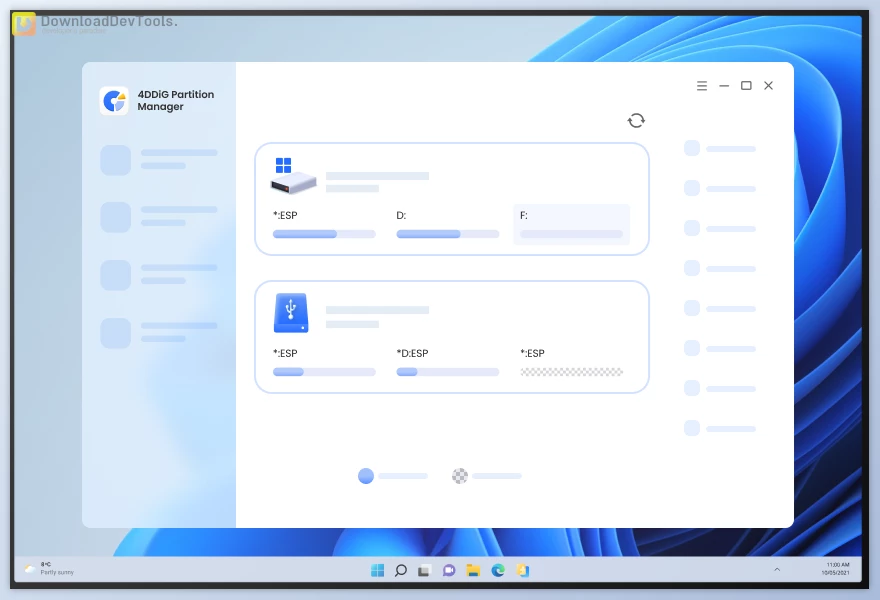Screen dimensions: 880x600
Task: Click the dotted gear icon near the pagination dots
Action: click(460, 476)
